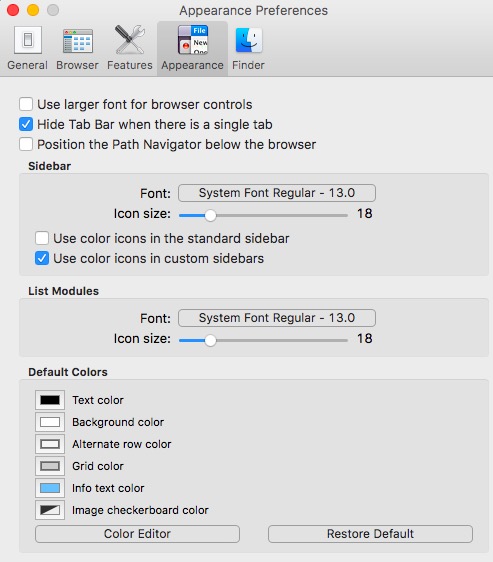Select the Appearance preferences icon
493x562 pixels.
193,48
